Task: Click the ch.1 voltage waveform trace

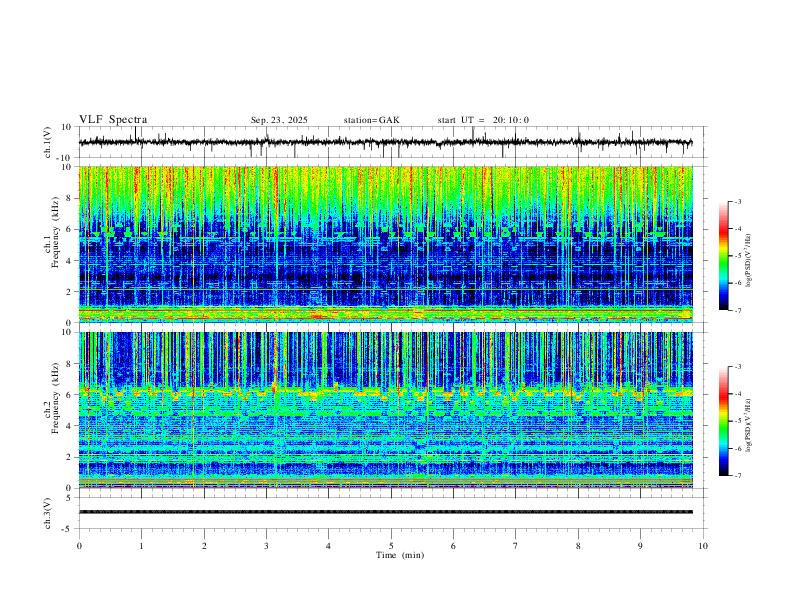Action: [385, 142]
